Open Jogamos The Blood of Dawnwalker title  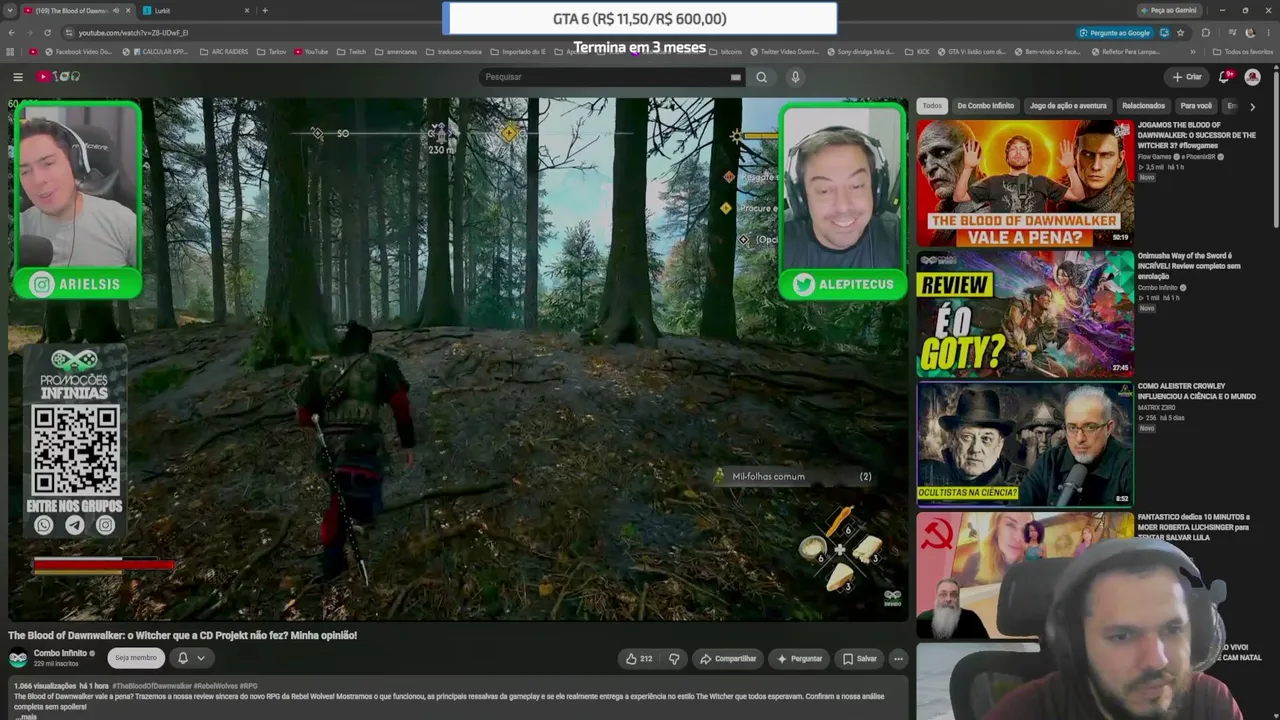point(1196,135)
